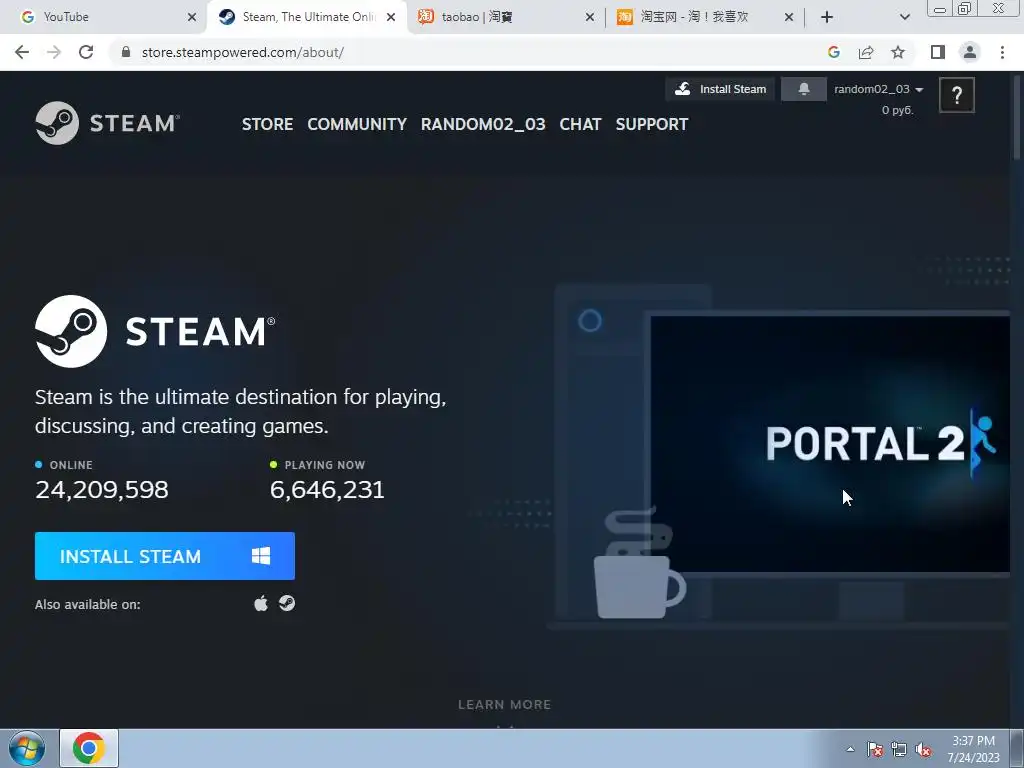This screenshot has height=768, width=1024.
Task: Click the large Steam logo on page
Action: (x=155, y=331)
